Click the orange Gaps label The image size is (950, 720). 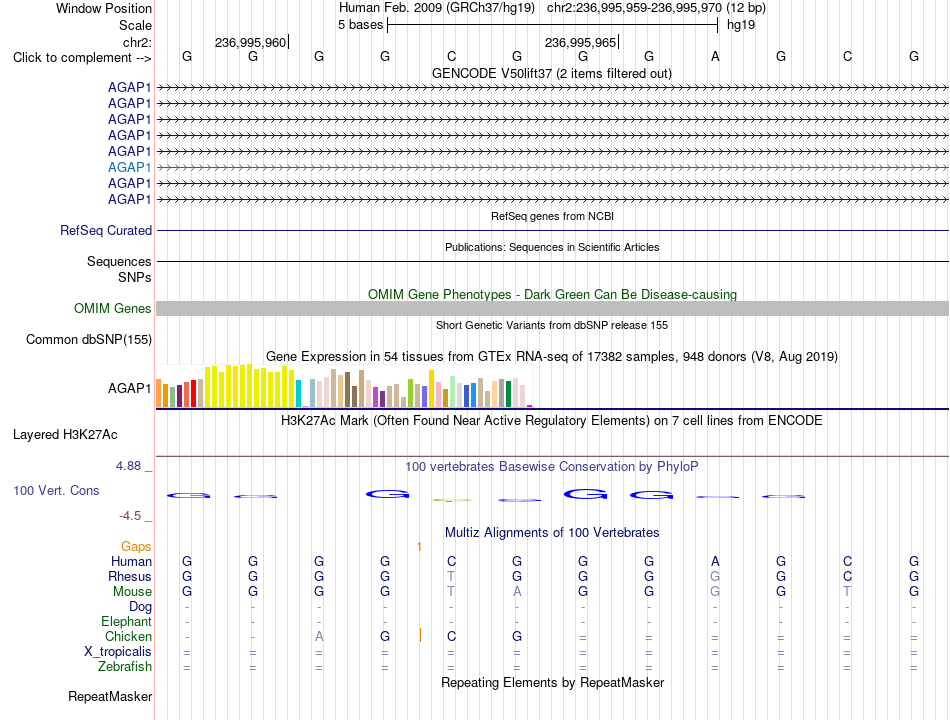pos(136,547)
